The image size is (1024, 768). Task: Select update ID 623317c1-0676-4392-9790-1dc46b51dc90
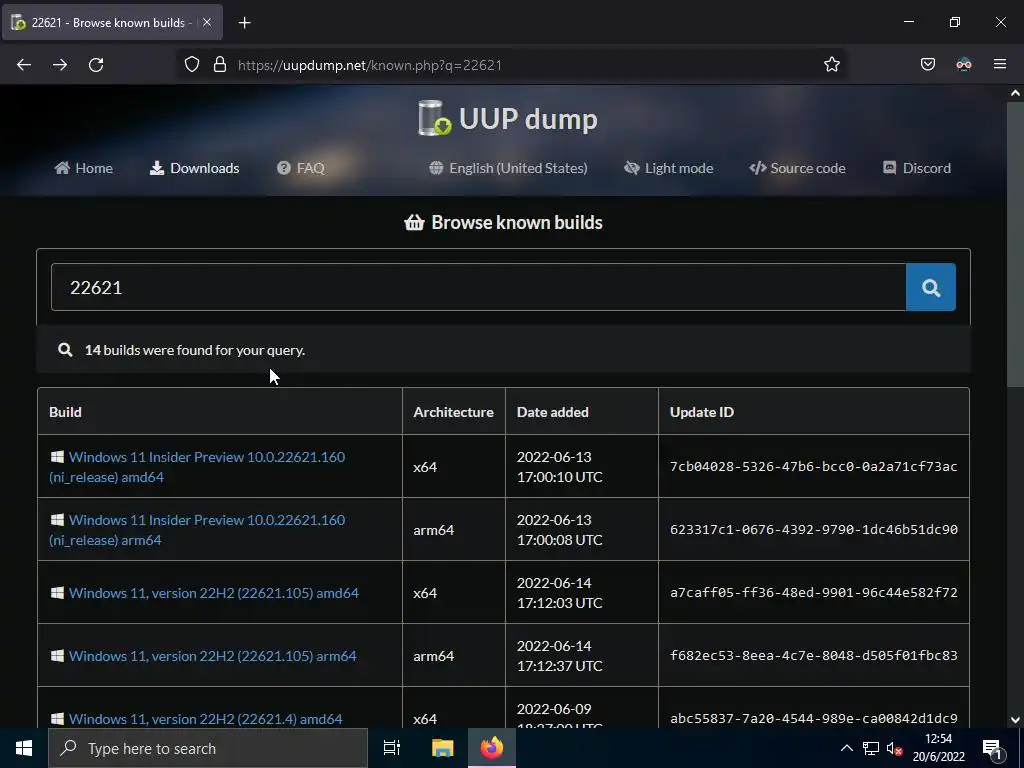pyautogui.click(x=814, y=530)
